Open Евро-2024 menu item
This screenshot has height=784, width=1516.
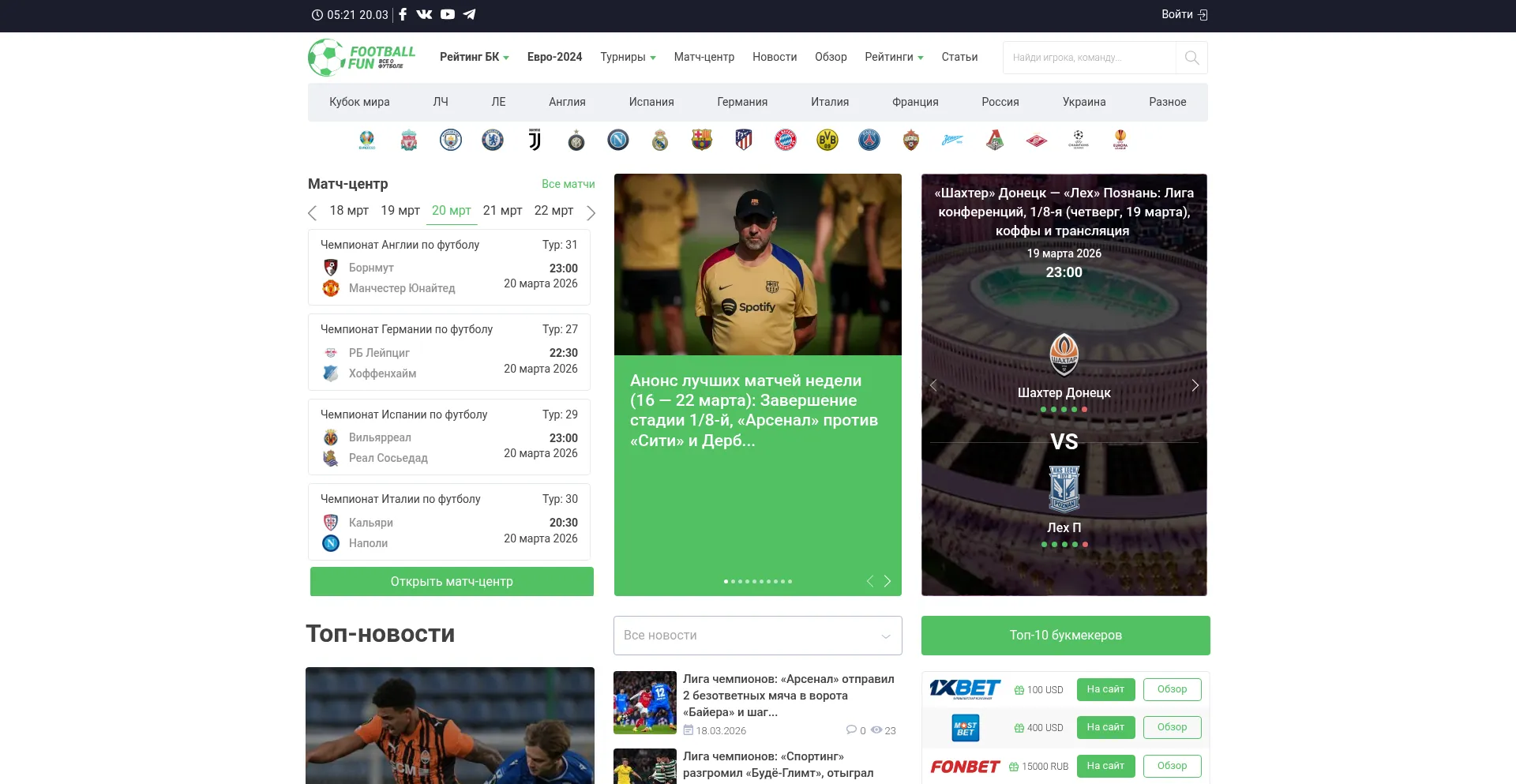tap(555, 57)
